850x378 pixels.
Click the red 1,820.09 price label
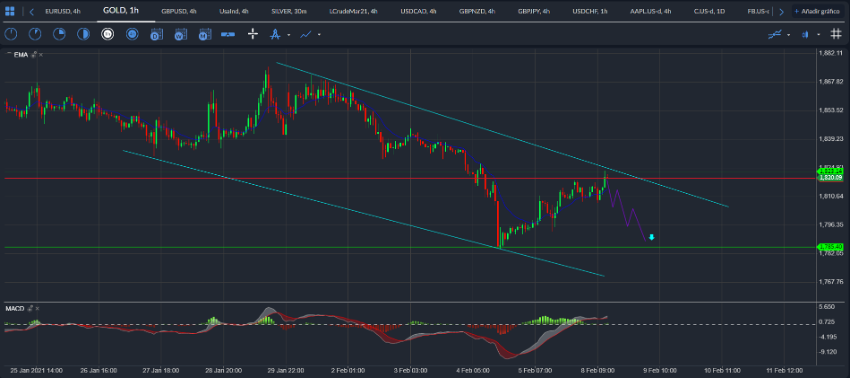(x=830, y=177)
